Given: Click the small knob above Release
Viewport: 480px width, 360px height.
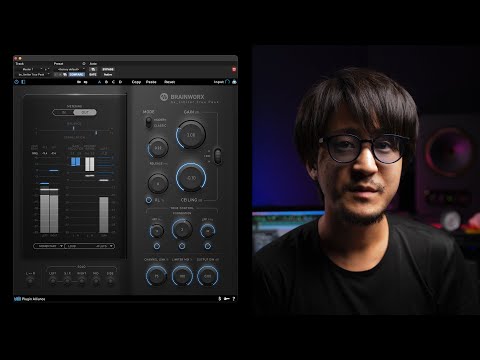Looking at the screenshot, I should [158, 148].
